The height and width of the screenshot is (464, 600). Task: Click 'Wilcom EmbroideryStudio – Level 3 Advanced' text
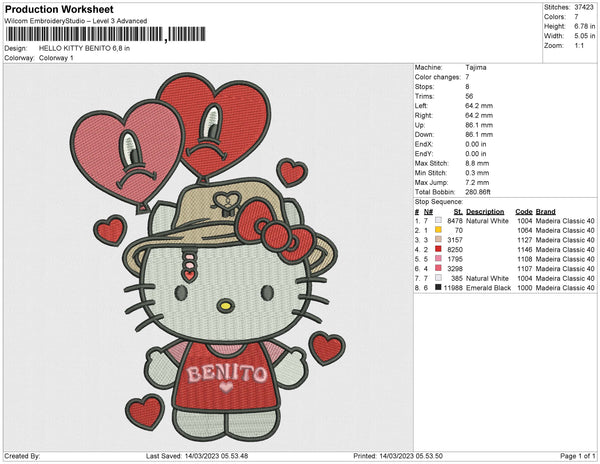76,21
